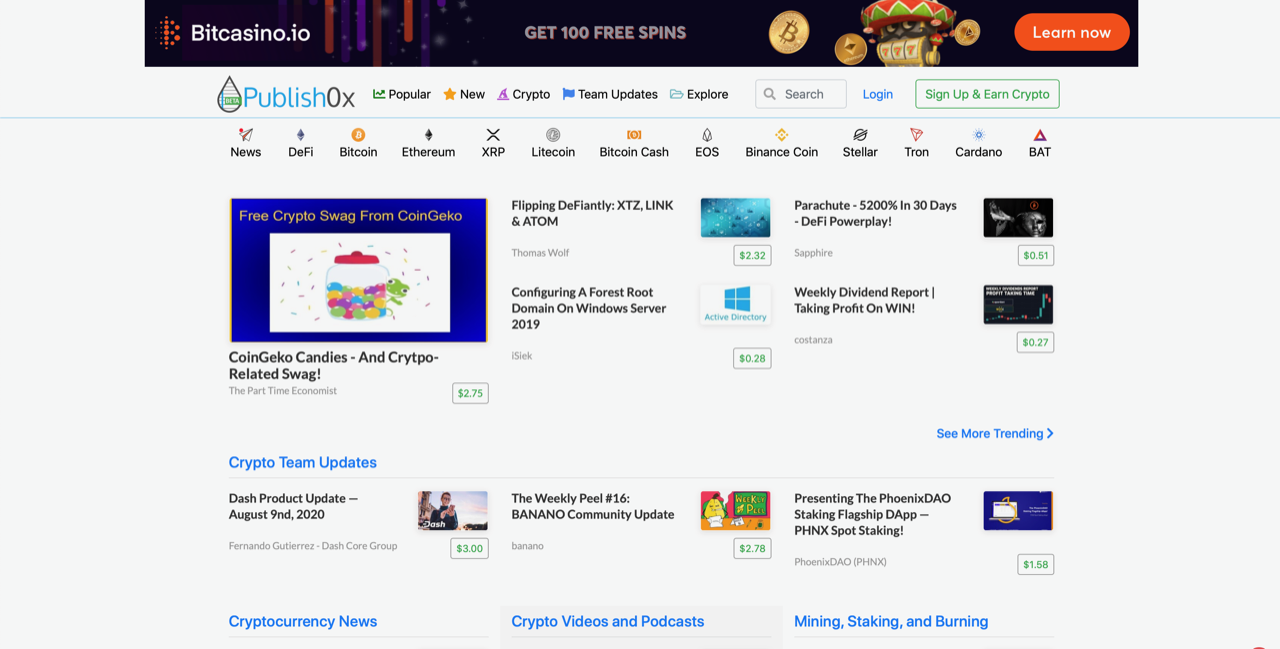Open Fernando Gutierrez - Dash Core Group profile
The width and height of the screenshot is (1280, 649).
[313, 546]
